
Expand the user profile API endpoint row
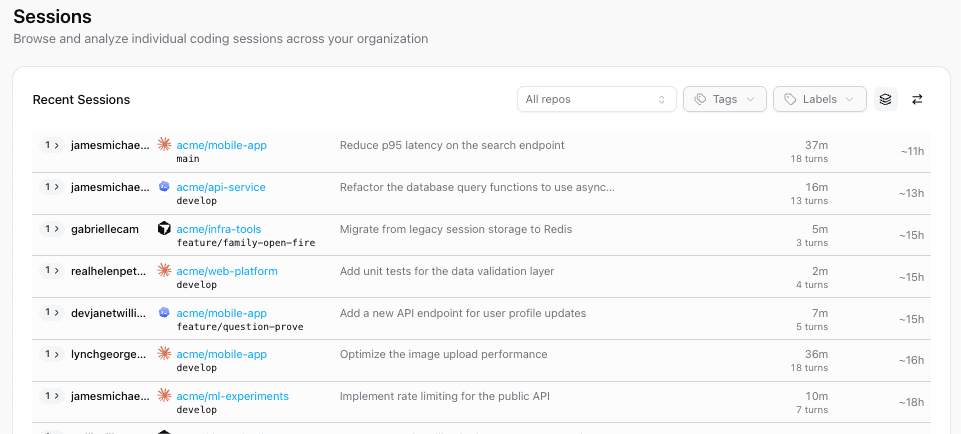(x=52, y=313)
